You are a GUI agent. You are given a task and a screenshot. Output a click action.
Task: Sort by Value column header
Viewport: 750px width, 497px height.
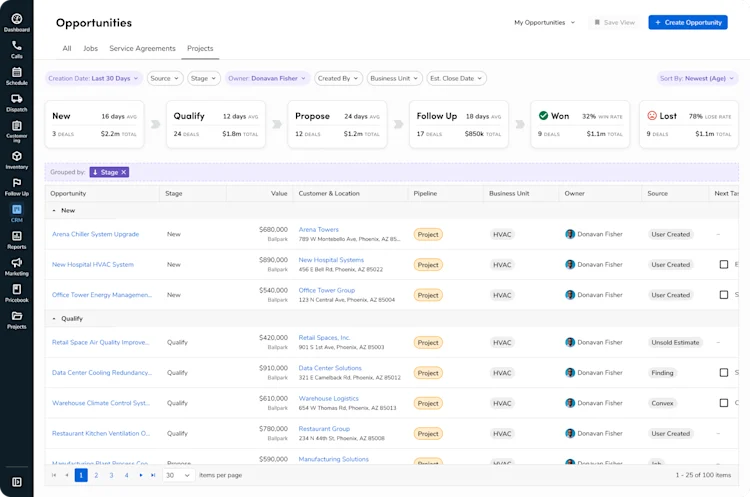[279, 193]
